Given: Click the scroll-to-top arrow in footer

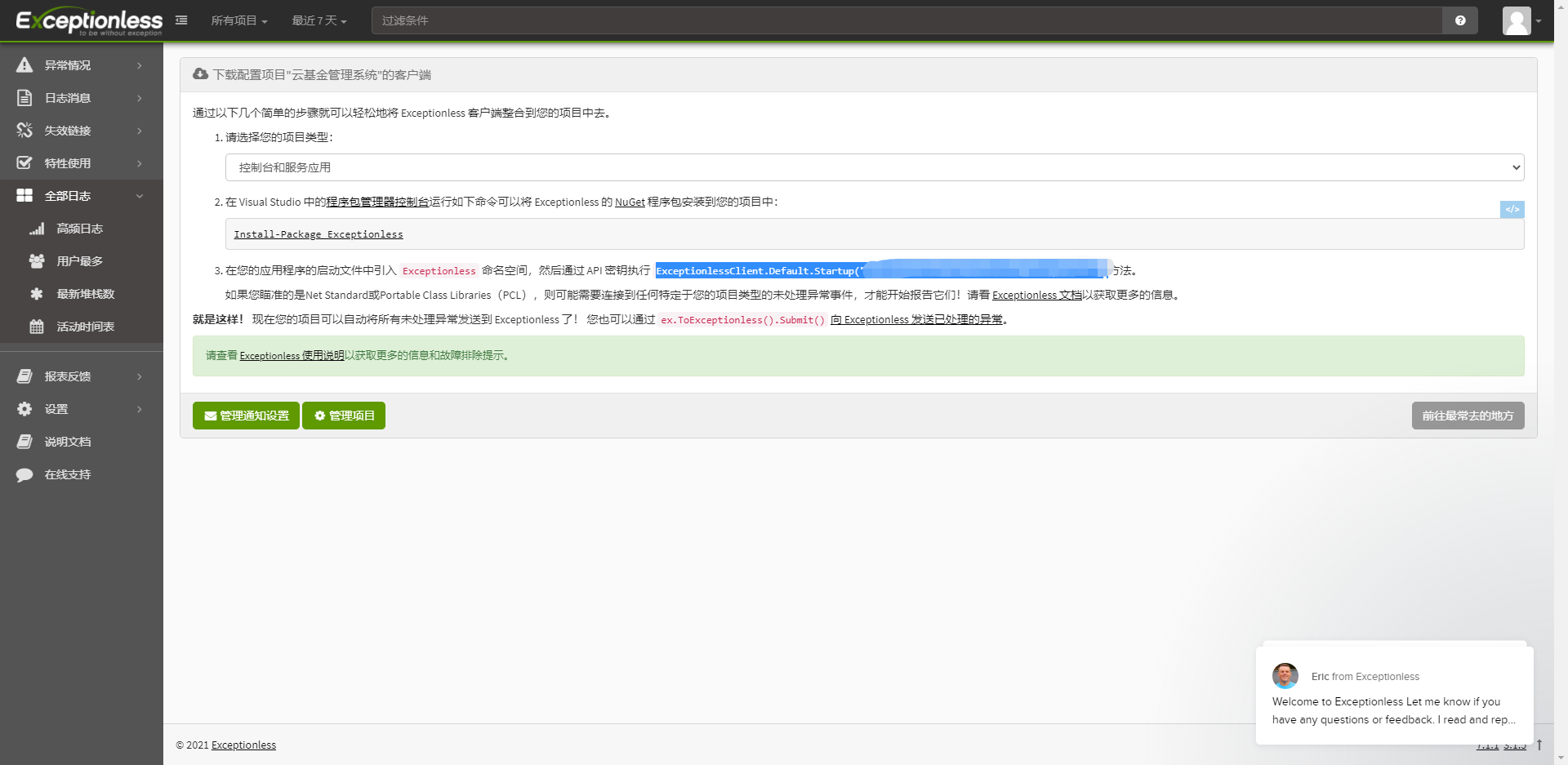Looking at the screenshot, I should [x=1539, y=745].
